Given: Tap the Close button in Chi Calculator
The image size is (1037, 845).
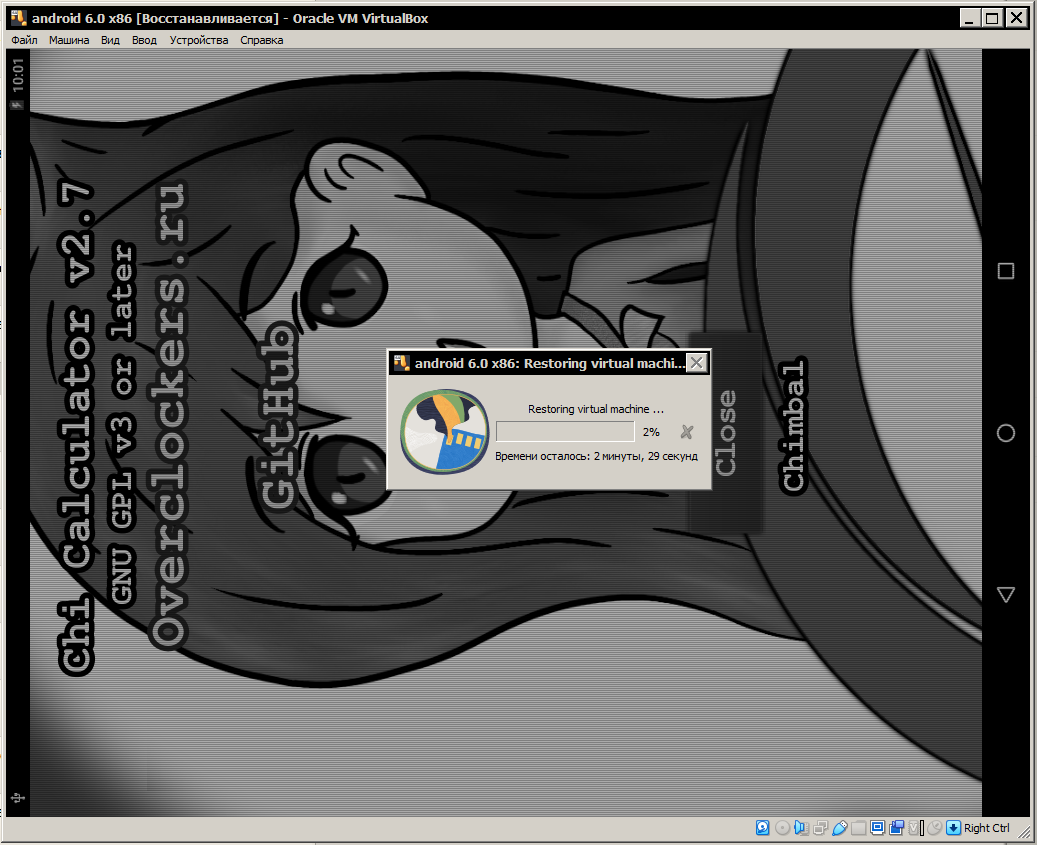Looking at the screenshot, I should click(726, 433).
